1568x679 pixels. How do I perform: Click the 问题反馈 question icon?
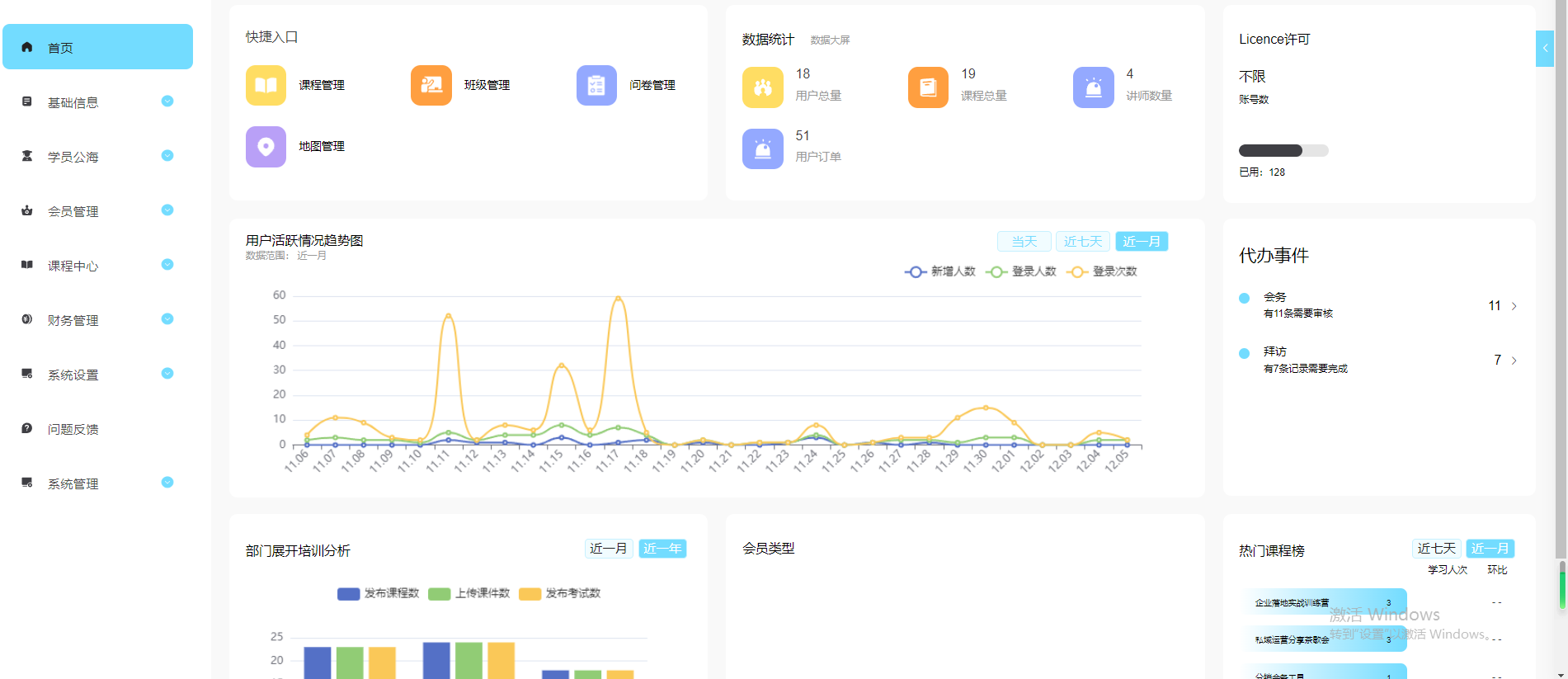click(27, 428)
